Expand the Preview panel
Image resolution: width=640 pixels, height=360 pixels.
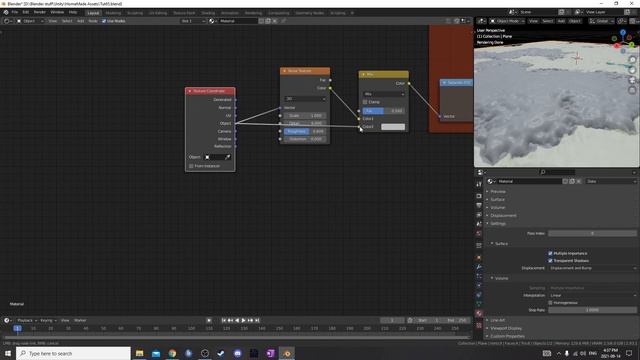click(498, 191)
